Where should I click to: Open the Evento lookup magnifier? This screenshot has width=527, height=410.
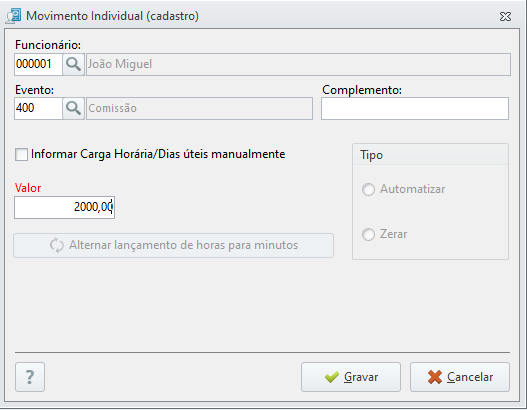[x=73, y=108]
